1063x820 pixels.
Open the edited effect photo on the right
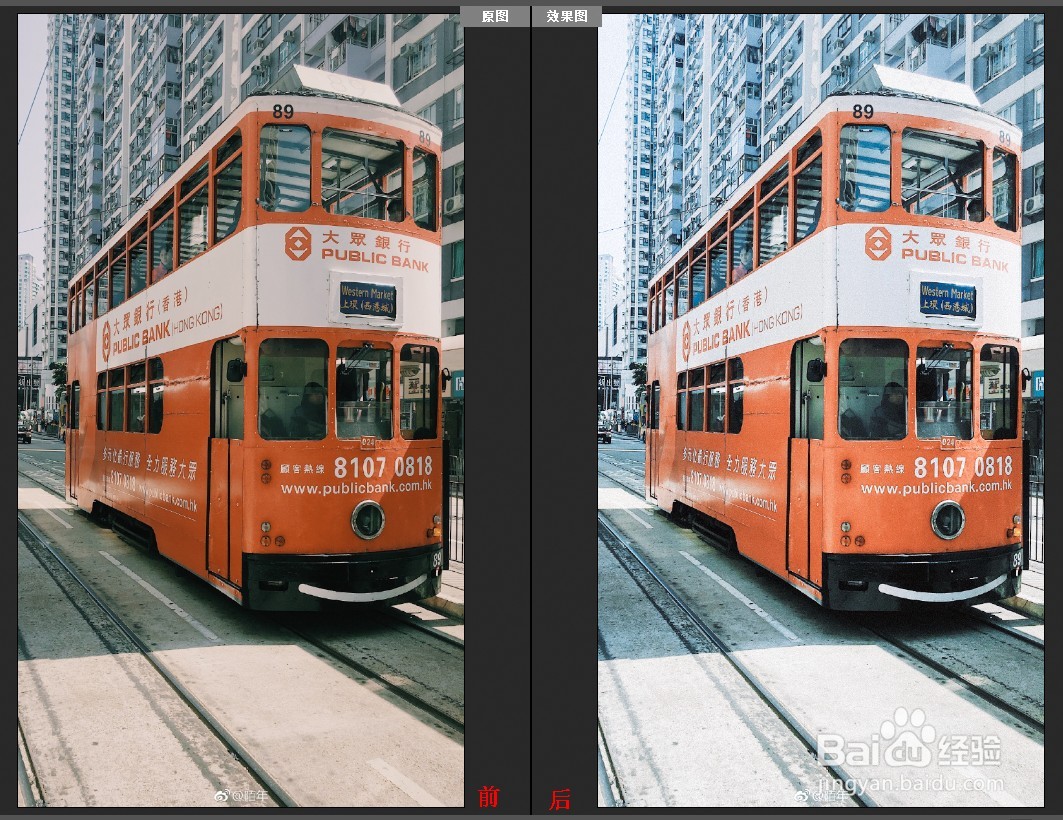click(820, 410)
